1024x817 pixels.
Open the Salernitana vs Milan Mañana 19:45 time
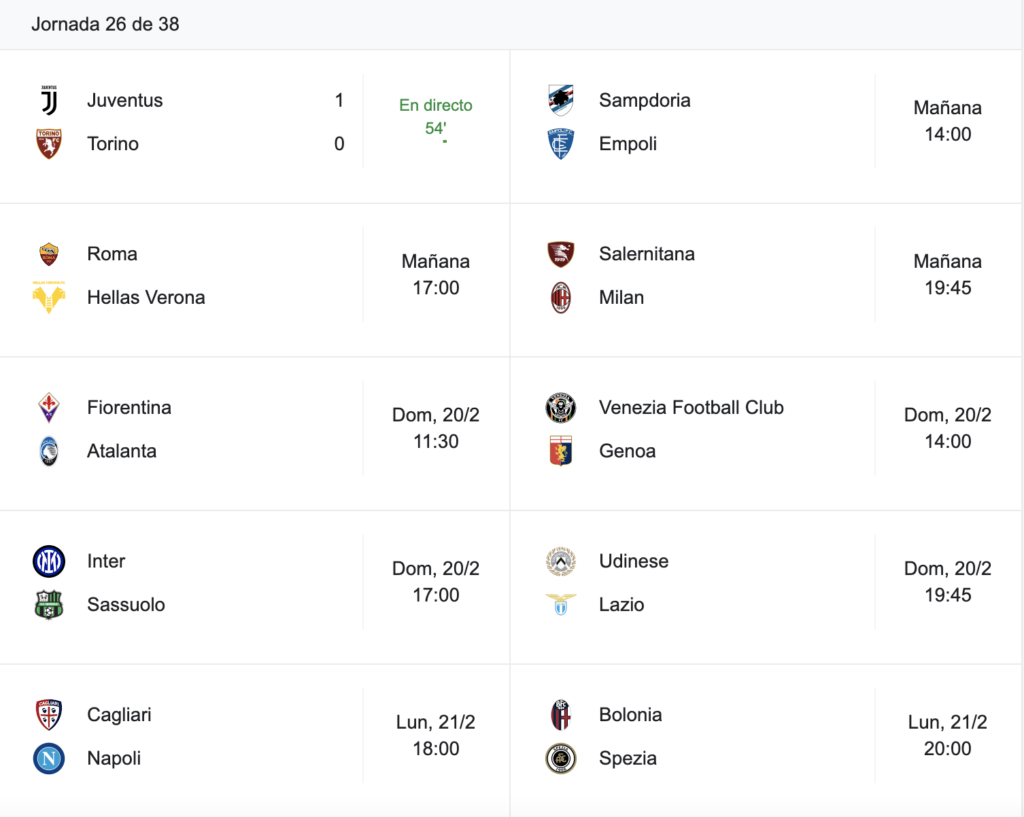948,274
